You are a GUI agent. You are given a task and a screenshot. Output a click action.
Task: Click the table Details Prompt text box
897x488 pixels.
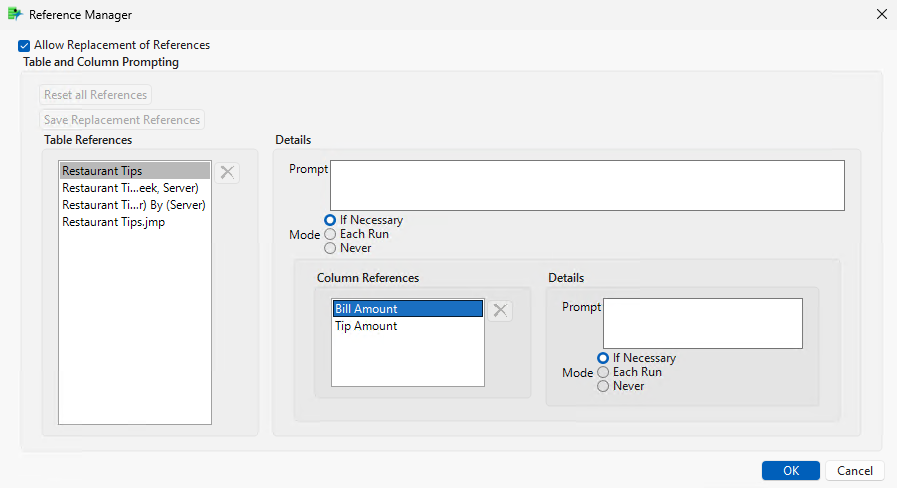pyautogui.click(x=587, y=185)
